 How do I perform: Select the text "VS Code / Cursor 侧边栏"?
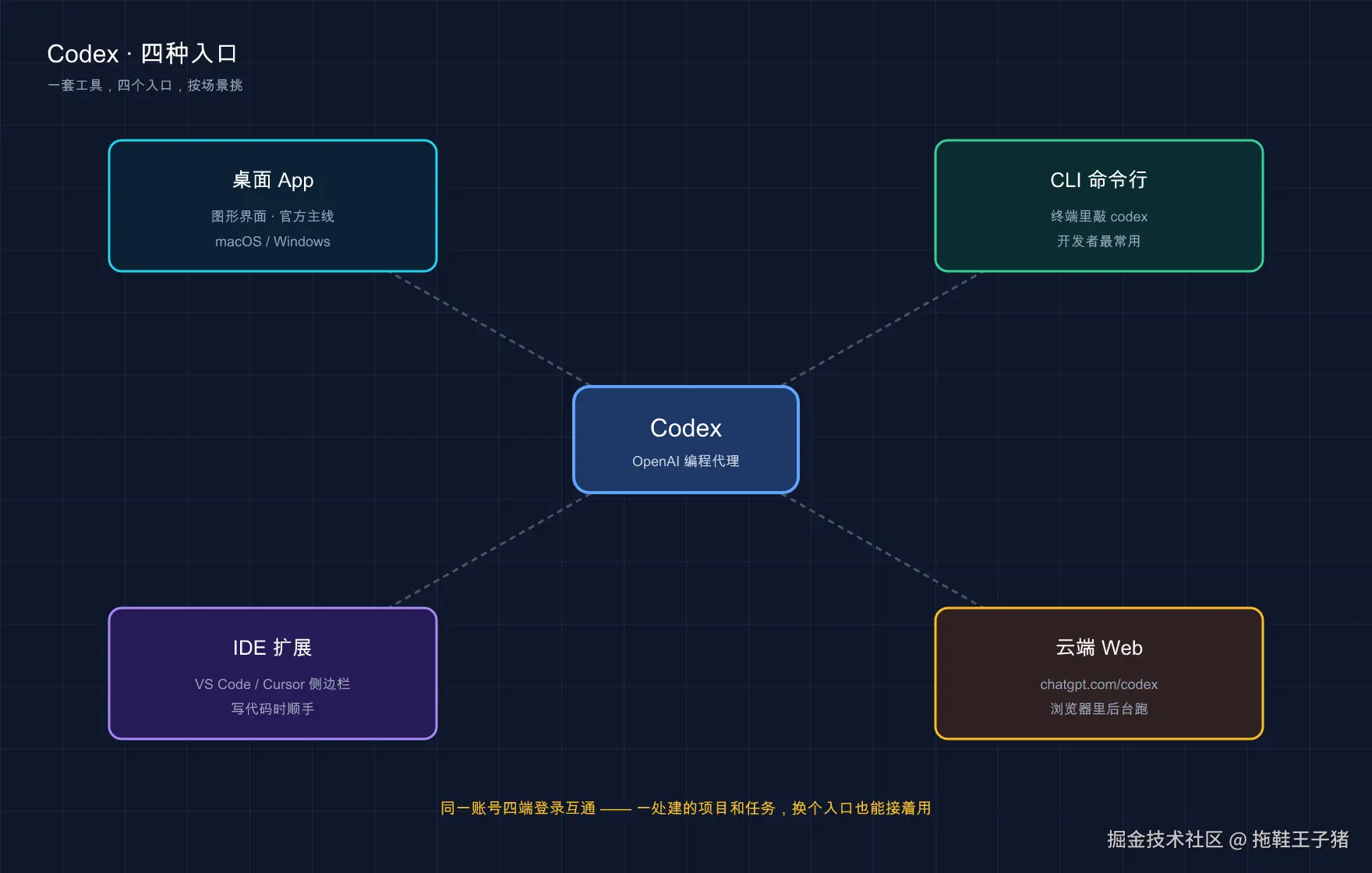click(273, 684)
